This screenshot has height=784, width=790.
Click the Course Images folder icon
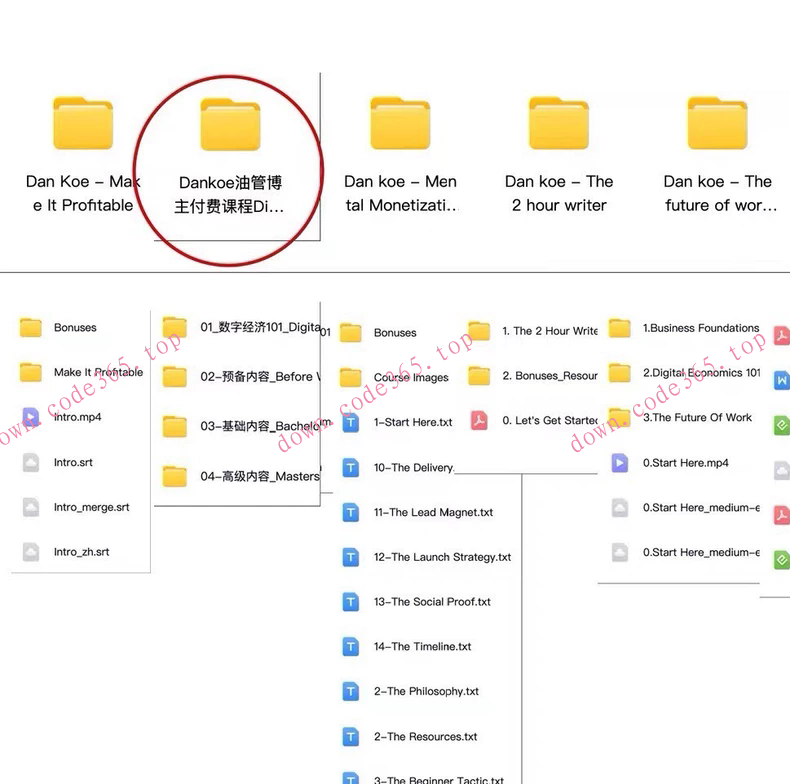pos(351,377)
